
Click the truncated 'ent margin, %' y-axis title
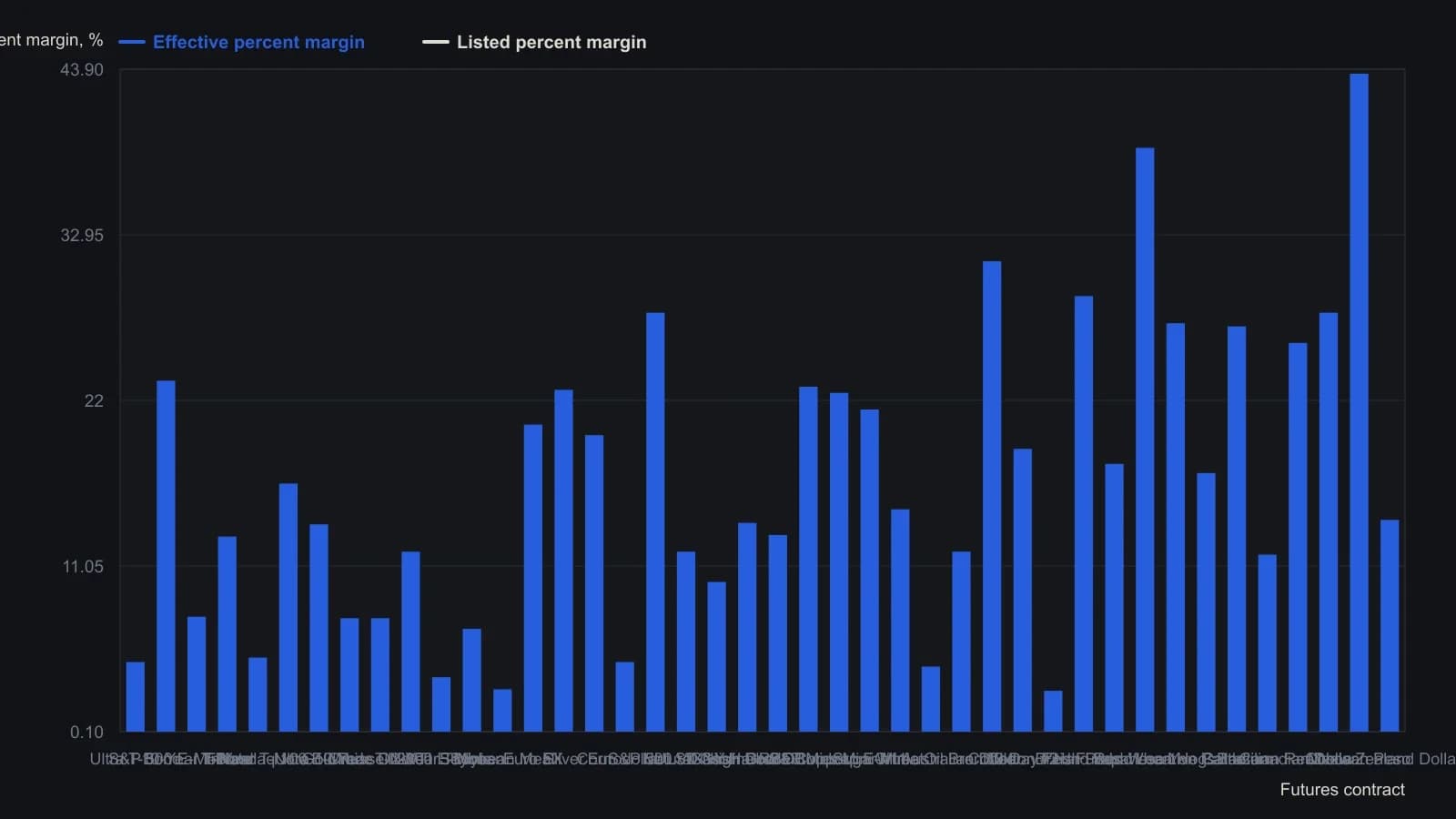(x=52, y=40)
